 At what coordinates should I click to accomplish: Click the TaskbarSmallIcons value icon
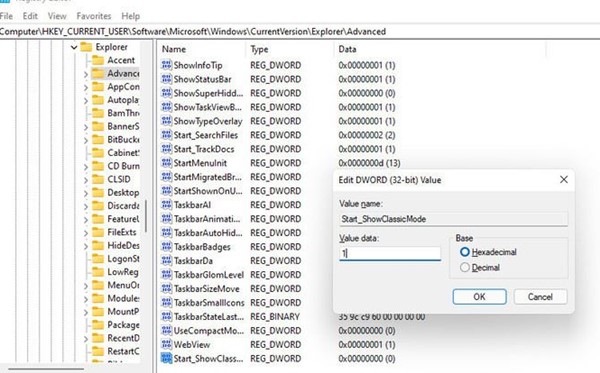pyautogui.click(x=166, y=303)
